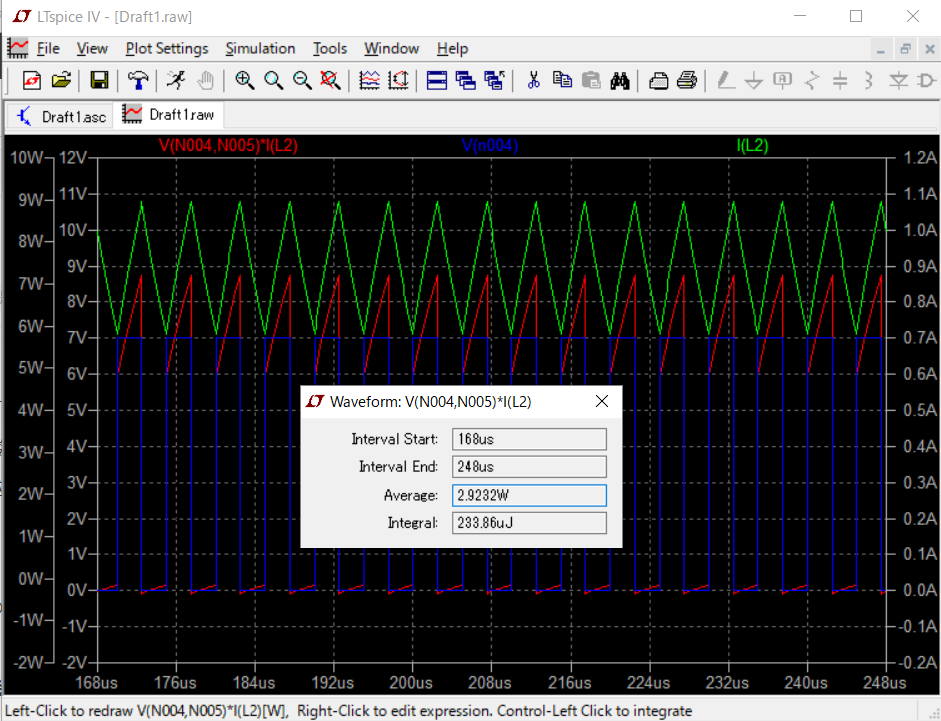Open the Plot Settings menu
This screenshot has width=941, height=721.
[x=167, y=49]
